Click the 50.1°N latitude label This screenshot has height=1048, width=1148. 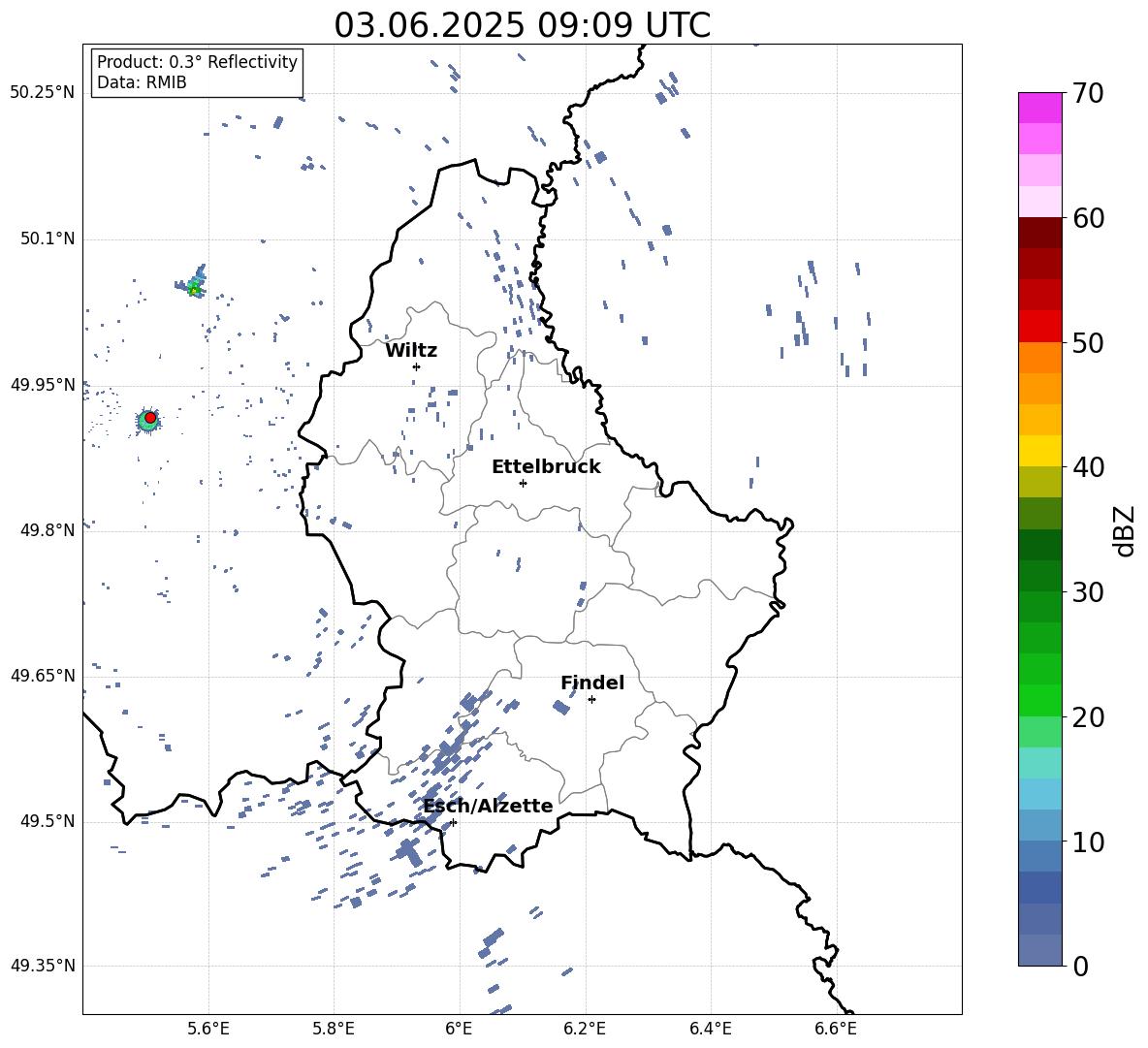pos(47,238)
